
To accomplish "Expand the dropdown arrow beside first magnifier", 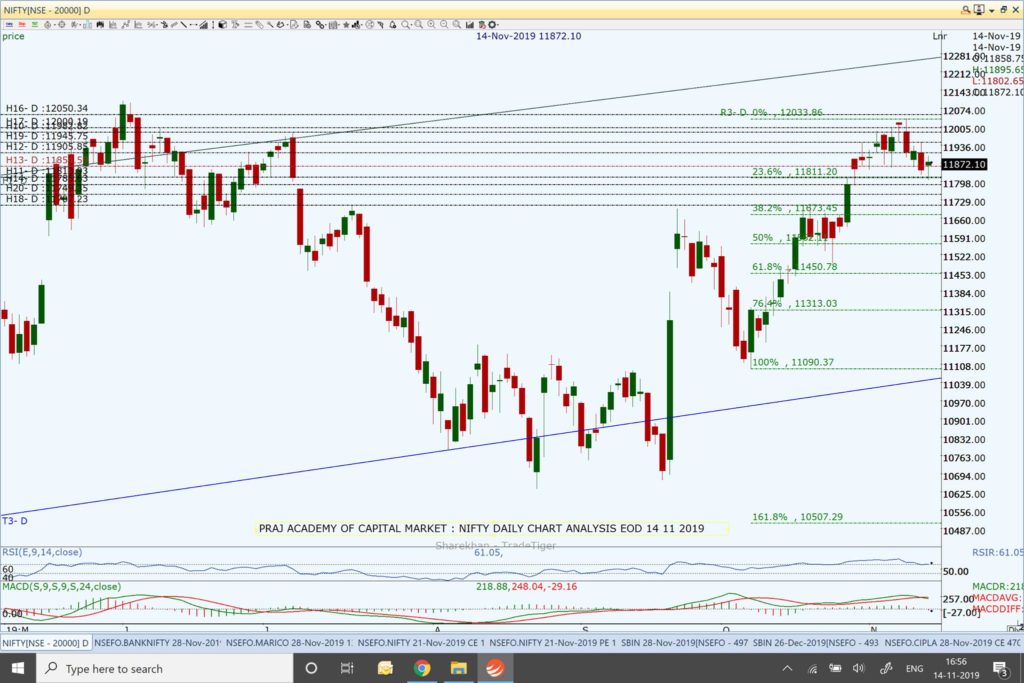I will 413,25.
